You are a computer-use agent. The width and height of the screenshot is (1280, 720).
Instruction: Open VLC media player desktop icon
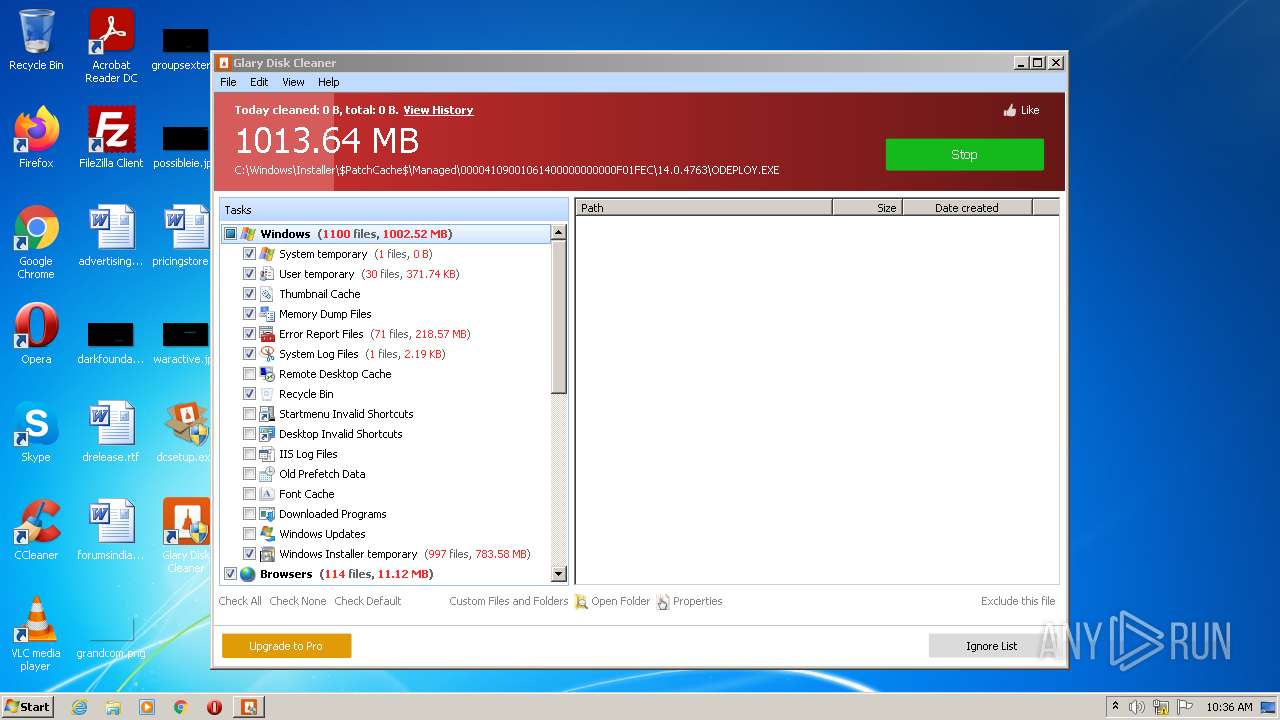pos(36,634)
